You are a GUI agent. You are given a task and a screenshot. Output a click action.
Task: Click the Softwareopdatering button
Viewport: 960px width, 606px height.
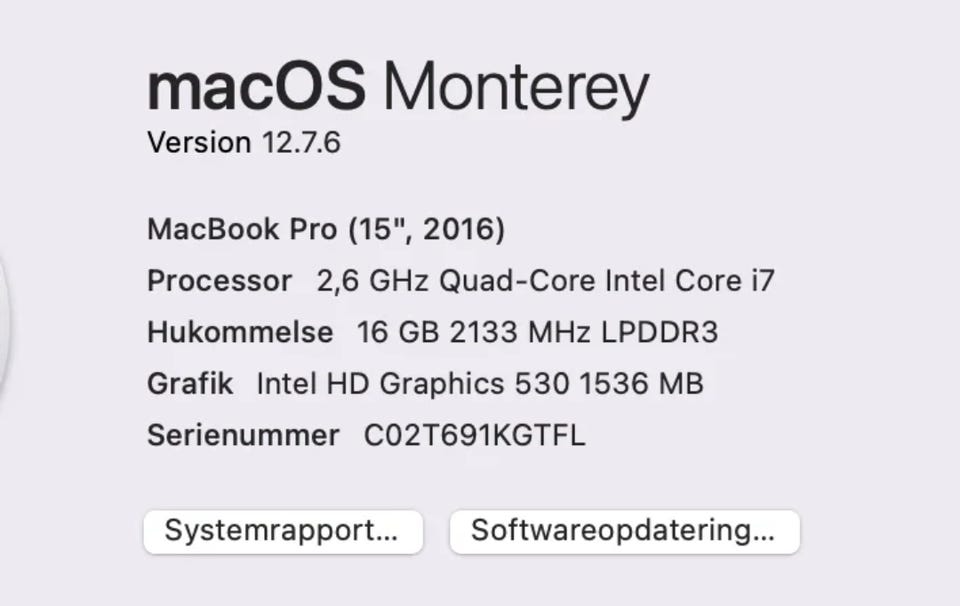click(624, 531)
